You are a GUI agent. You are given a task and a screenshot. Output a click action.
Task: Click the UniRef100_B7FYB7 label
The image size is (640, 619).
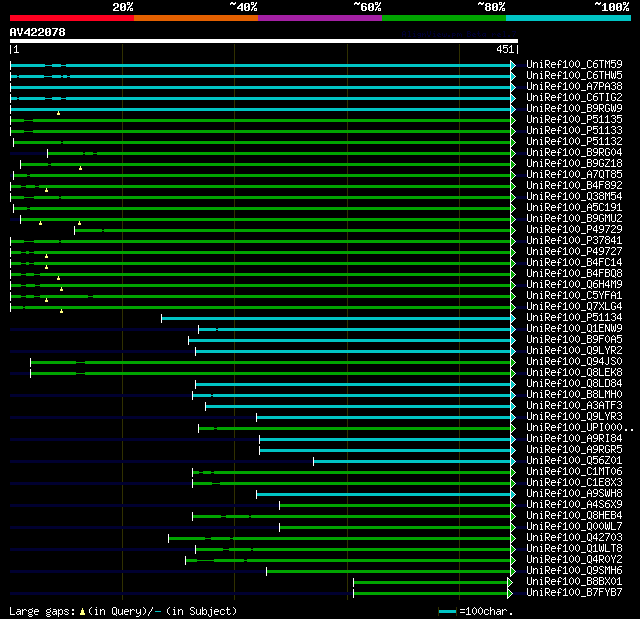pos(574,593)
